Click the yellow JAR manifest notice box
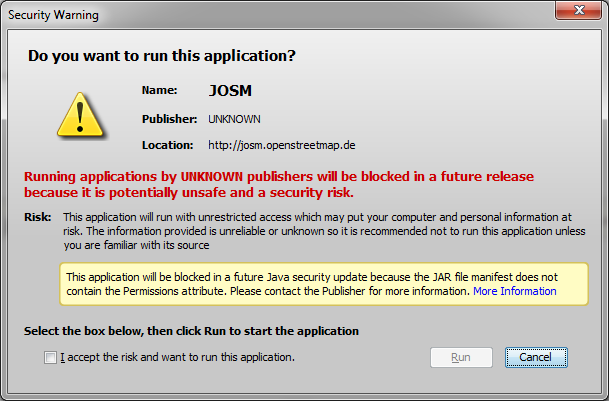Image resolution: width=609 pixels, height=401 pixels. pyautogui.click(x=324, y=284)
